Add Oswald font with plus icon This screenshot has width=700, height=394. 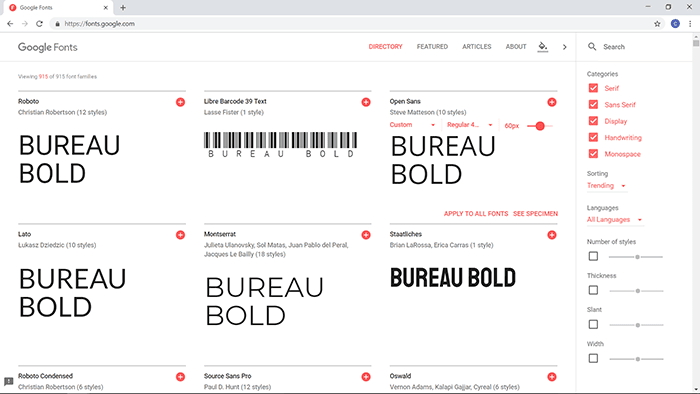(552, 377)
